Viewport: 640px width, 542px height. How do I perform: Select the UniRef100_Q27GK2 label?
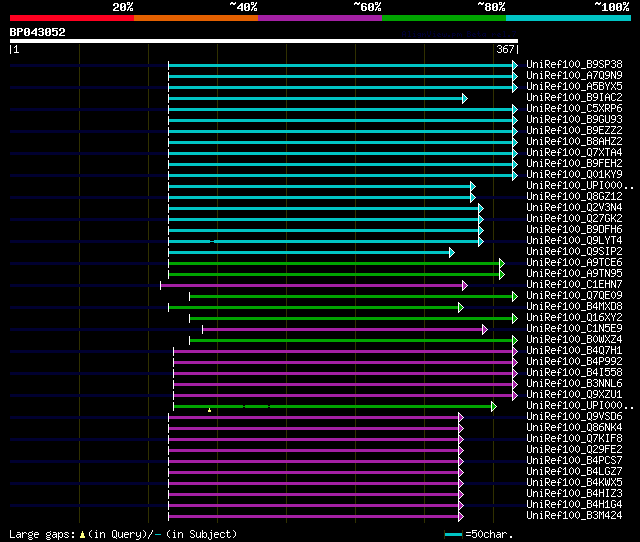coord(574,219)
